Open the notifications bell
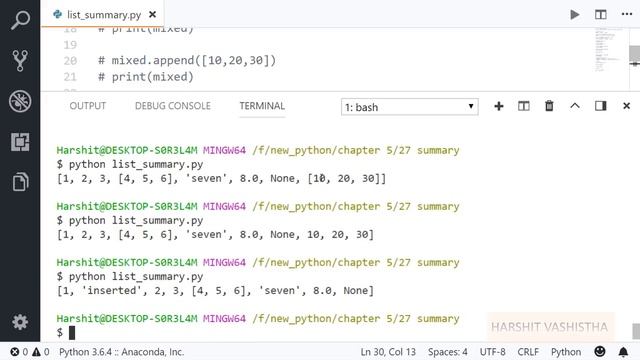This screenshot has height=360, width=640. point(623,352)
